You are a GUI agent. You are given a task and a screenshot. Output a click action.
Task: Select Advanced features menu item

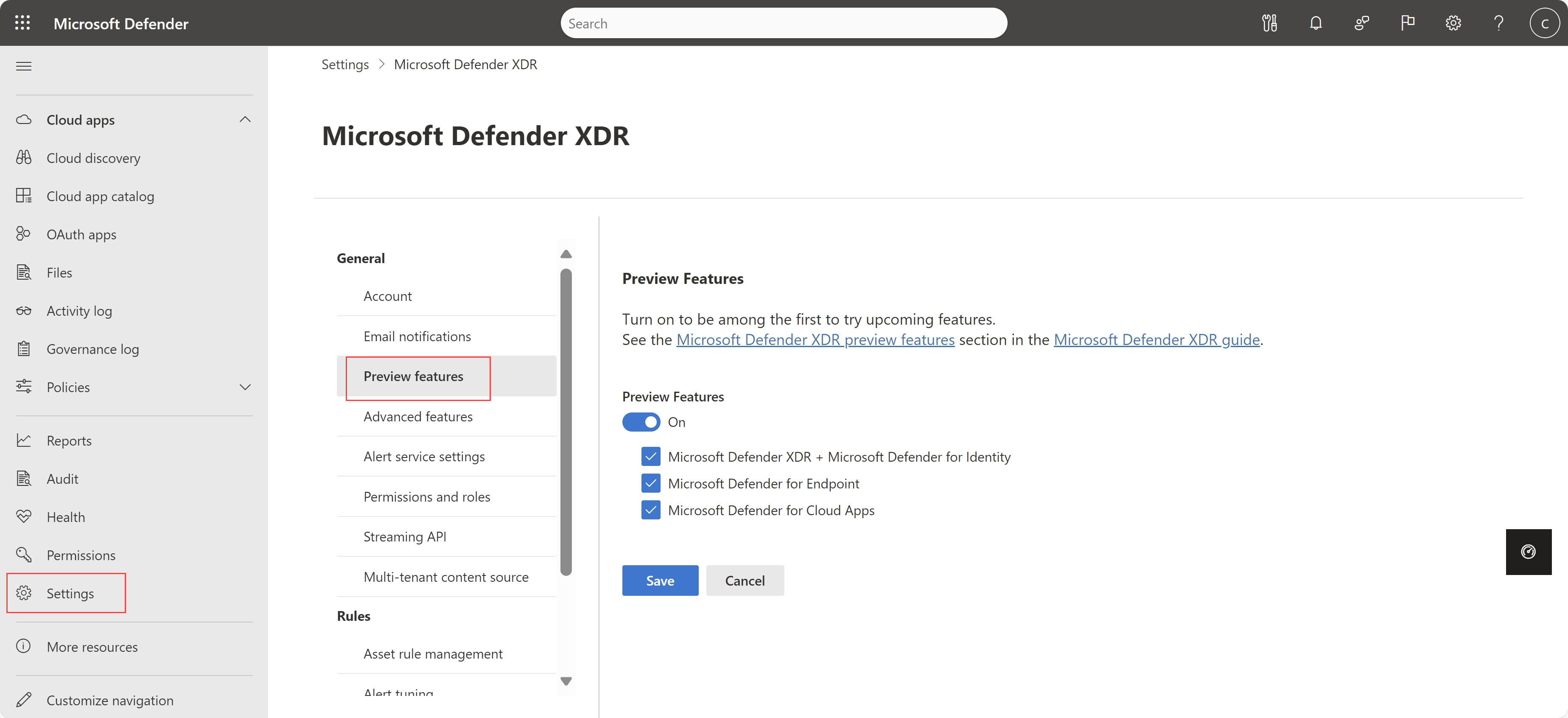point(417,416)
